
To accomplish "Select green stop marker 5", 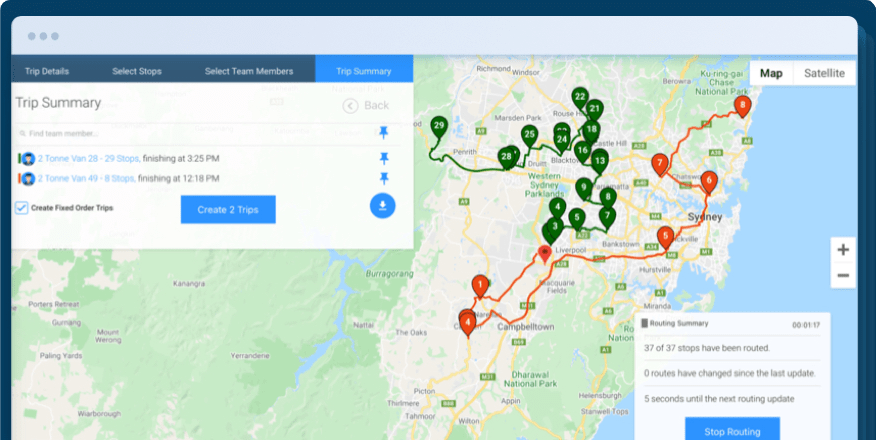I will 577,219.
